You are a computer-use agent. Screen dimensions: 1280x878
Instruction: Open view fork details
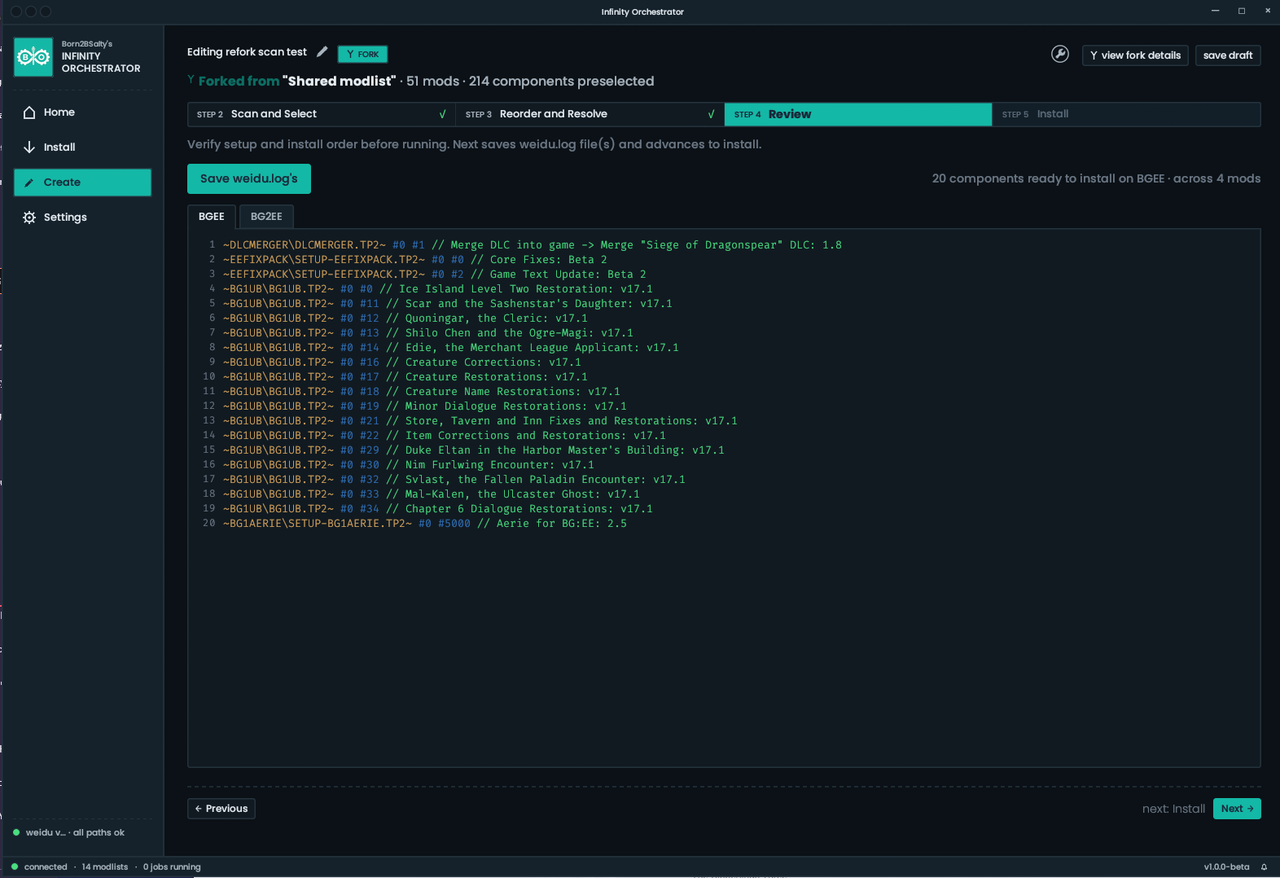tap(1135, 55)
